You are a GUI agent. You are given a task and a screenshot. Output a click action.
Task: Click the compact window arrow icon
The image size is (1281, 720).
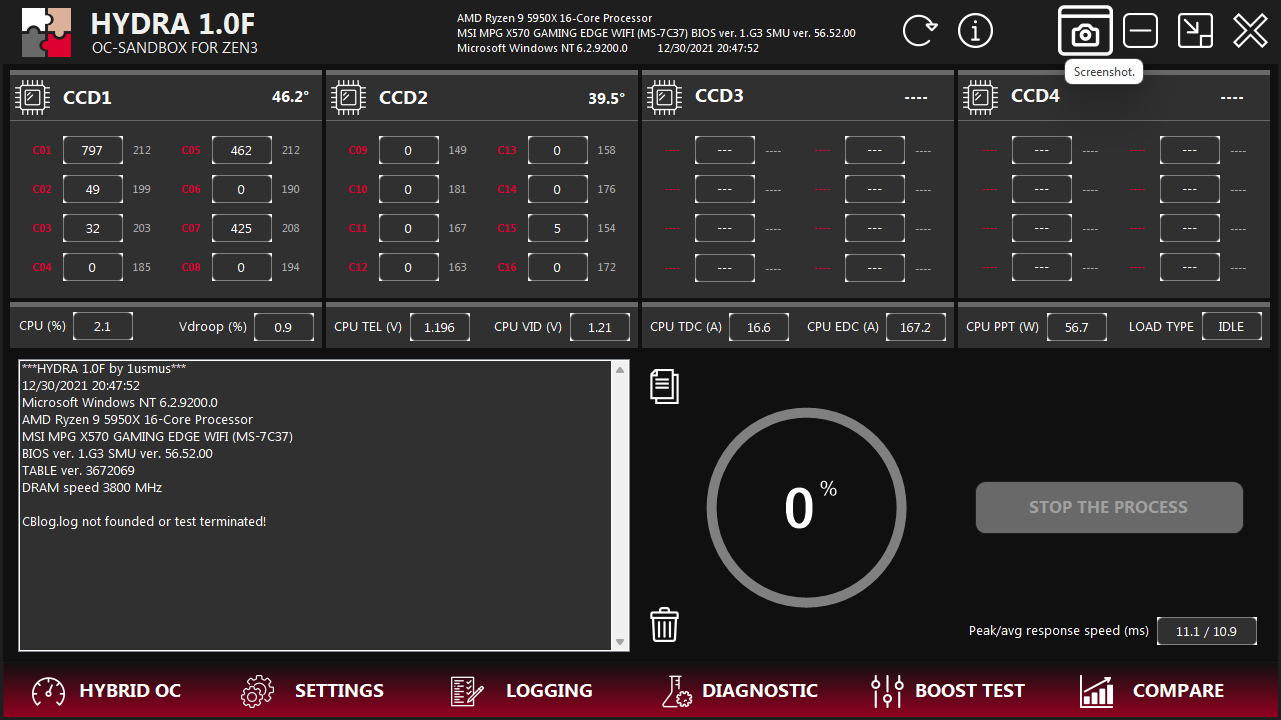coord(1195,31)
